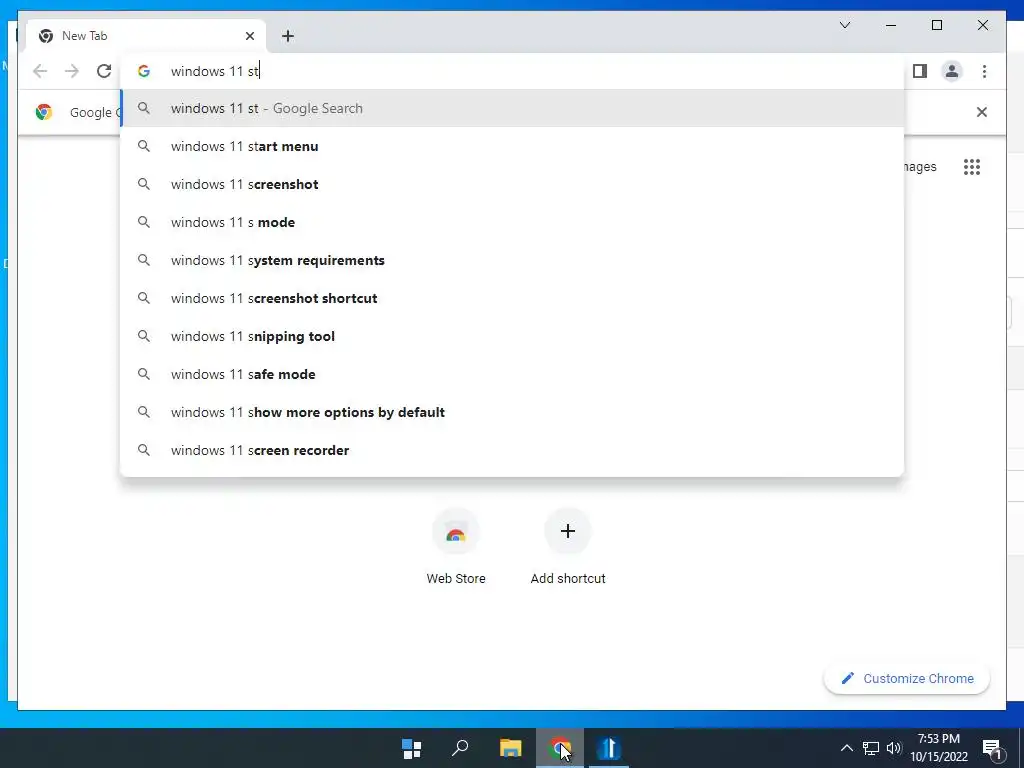This screenshot has width=1024, height=768.
Task: Open the tab search chevron
Action: pyautogui.click(x=844, y=25)
